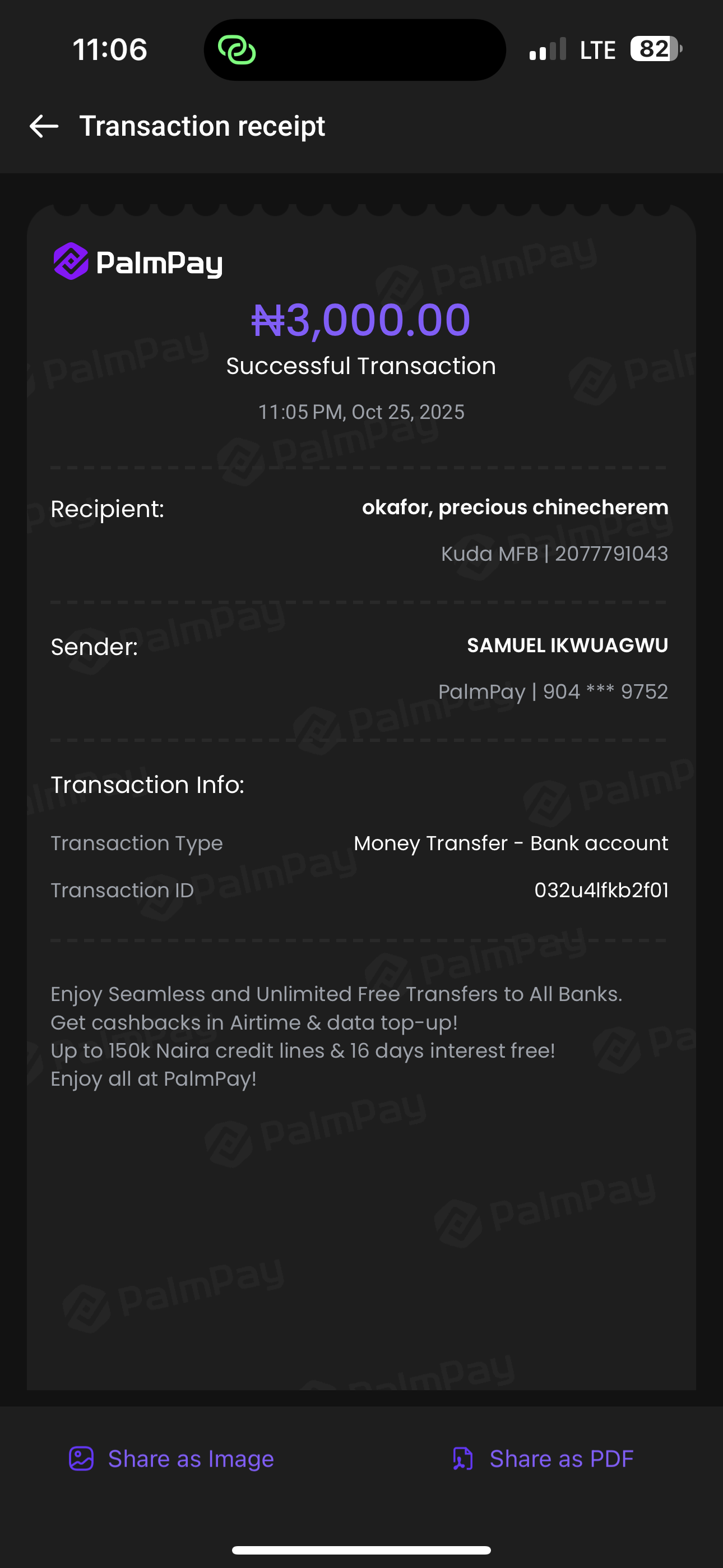723x1568 pixels.
Task: Tap the recipient name okafor, precious chinecherem
Action: point(515,507)
